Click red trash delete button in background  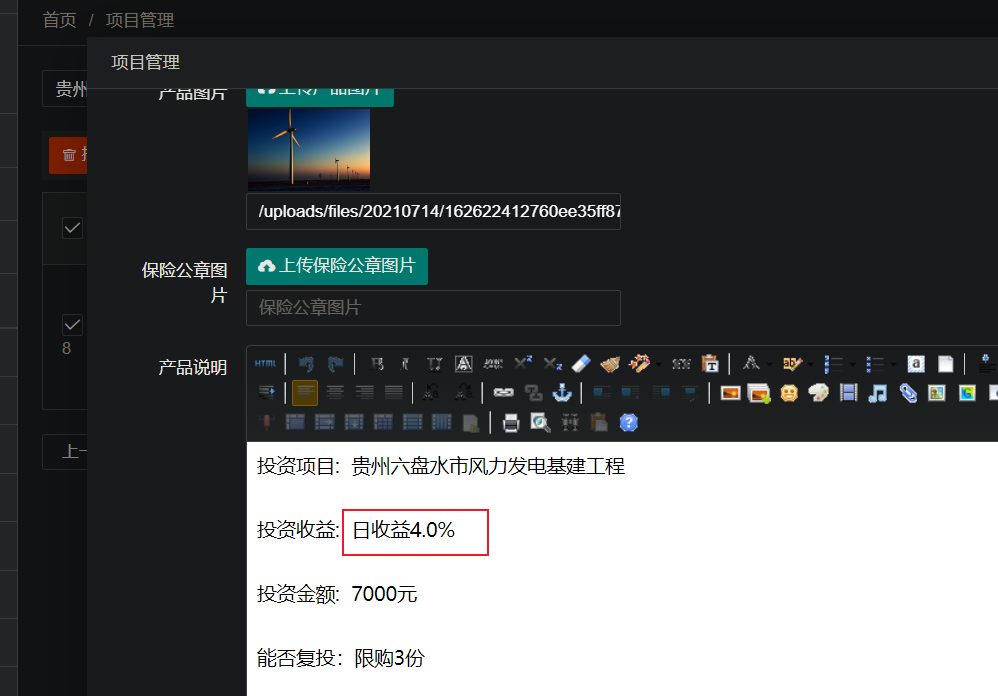(x=68, y=155)
